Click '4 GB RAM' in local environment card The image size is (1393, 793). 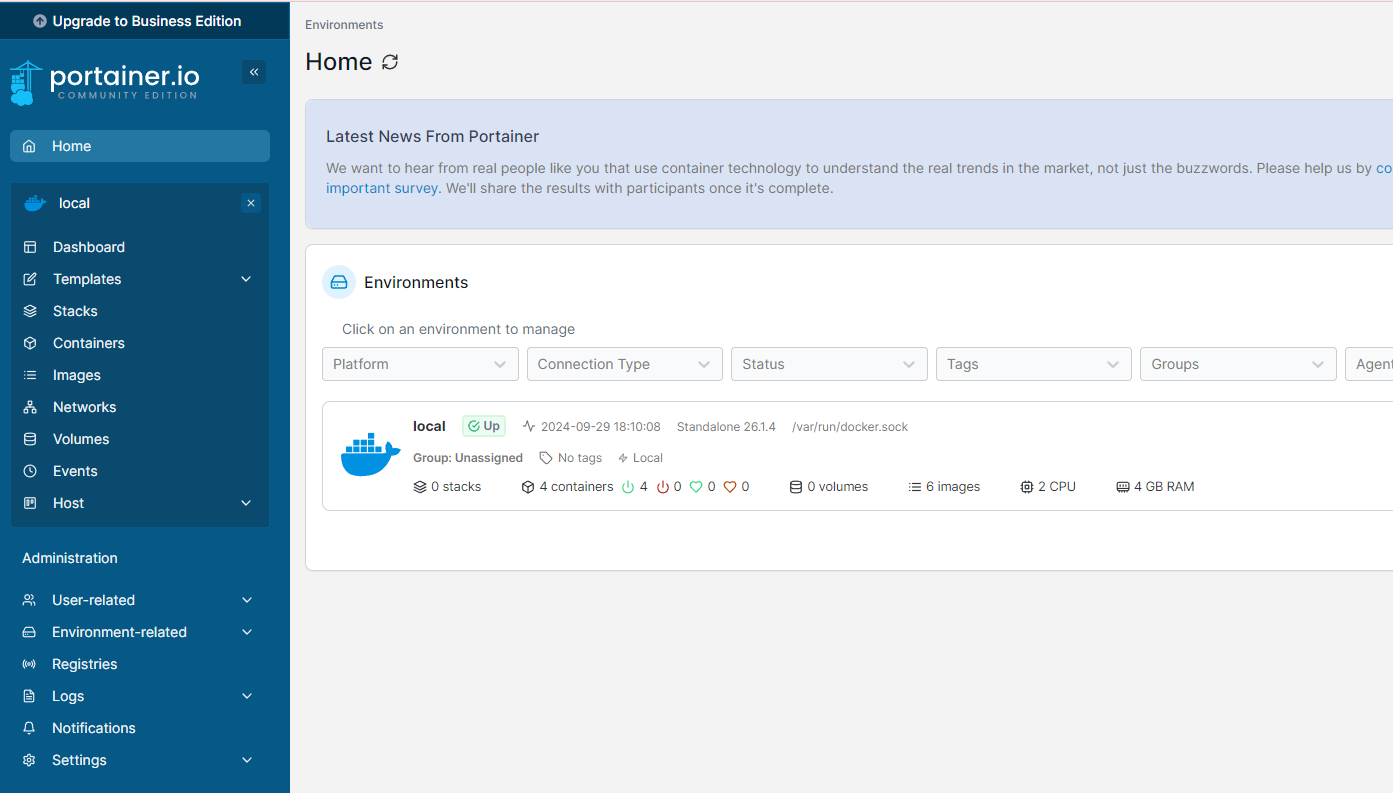point(1155,487)
